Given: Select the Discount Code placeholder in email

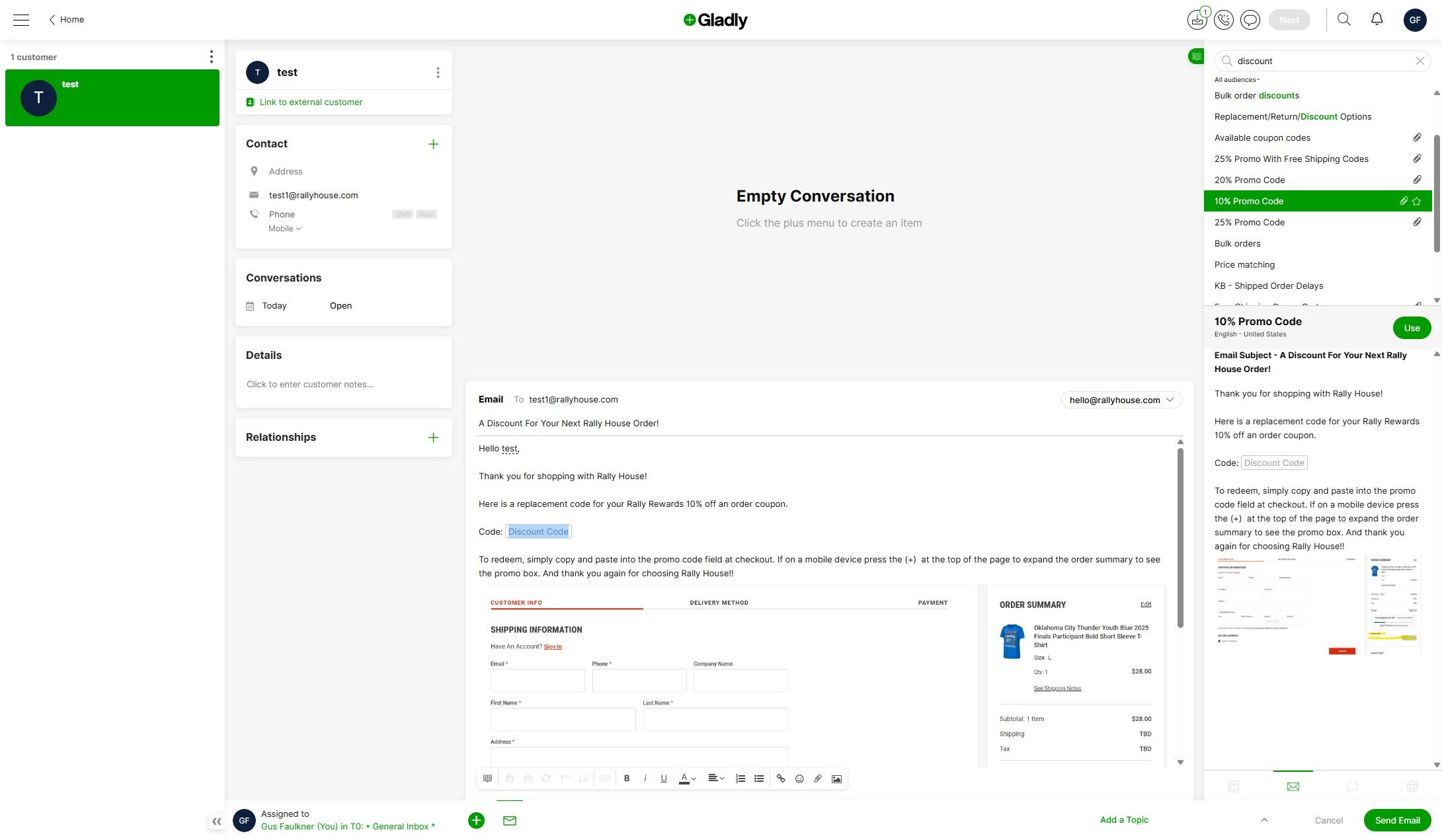Looking at the screenshot, I should coord(538,532).
